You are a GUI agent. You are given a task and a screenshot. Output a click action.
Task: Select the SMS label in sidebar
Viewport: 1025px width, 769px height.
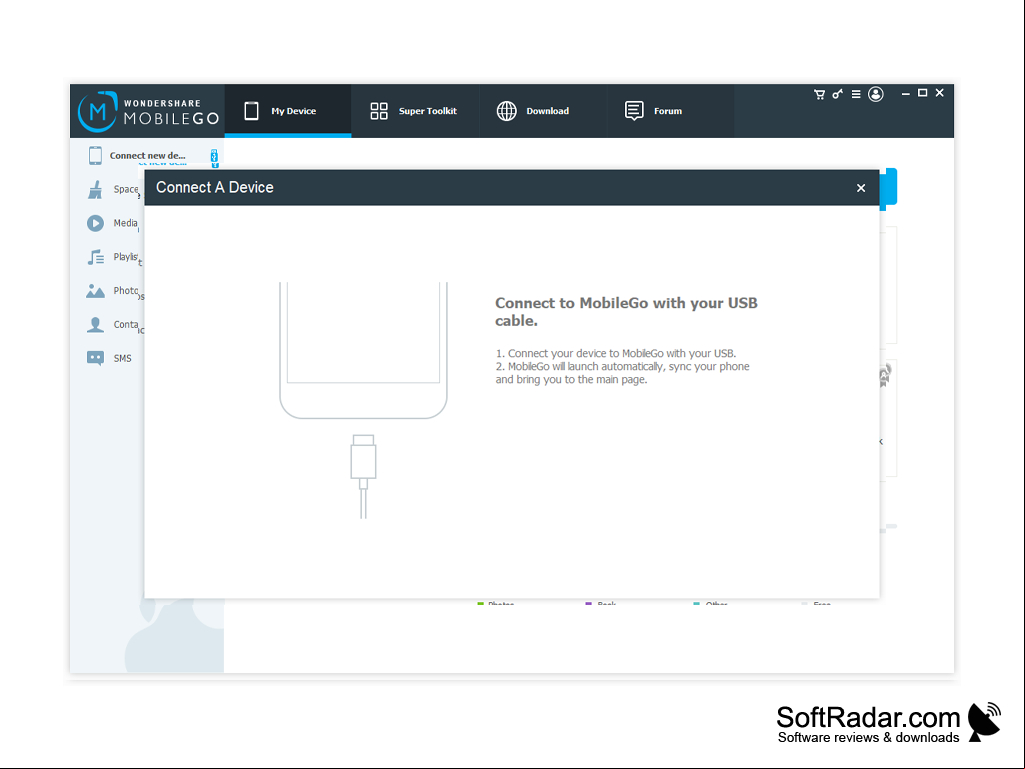click(x=122, y=358)
